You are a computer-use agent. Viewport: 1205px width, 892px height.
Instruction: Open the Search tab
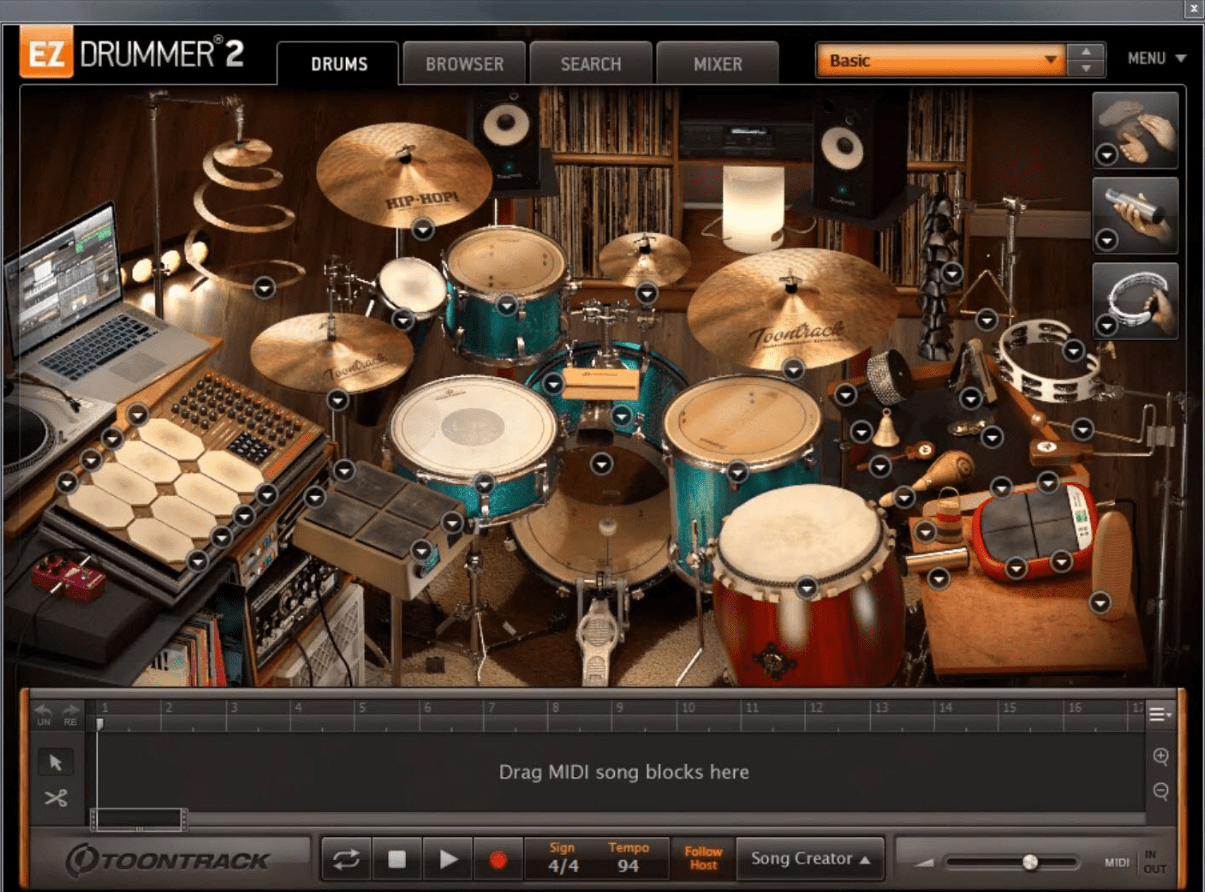[591, 64]
